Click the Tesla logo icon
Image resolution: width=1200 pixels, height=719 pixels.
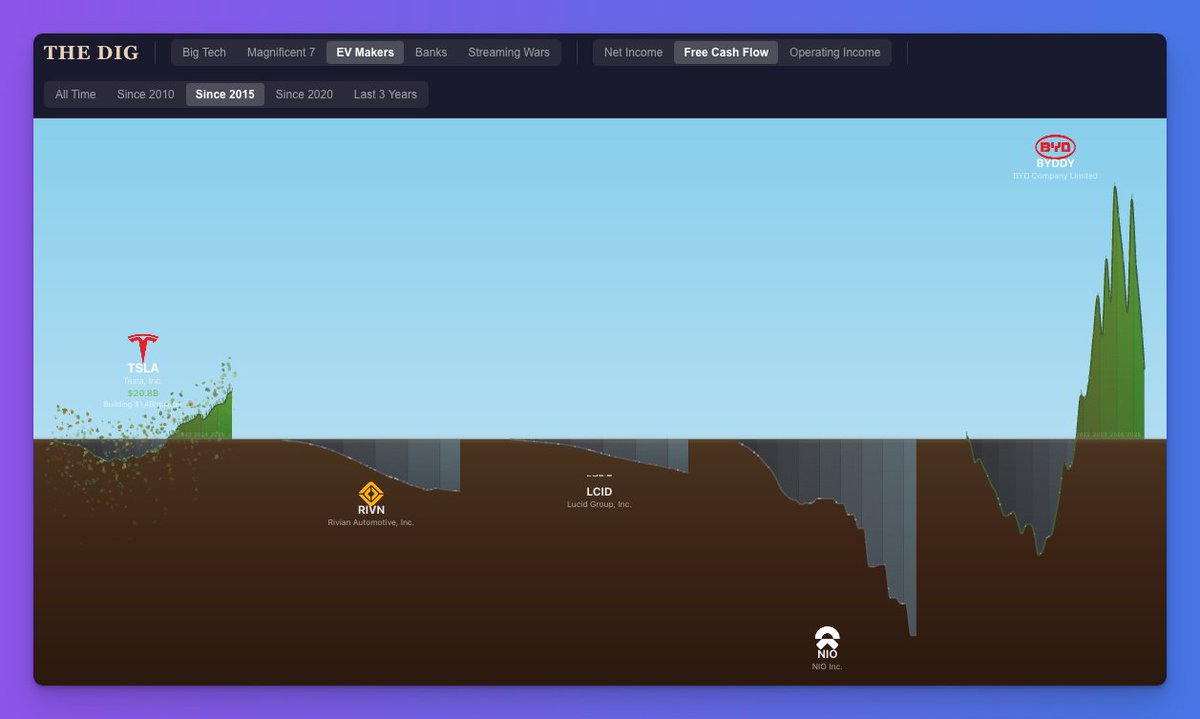point(143,348)
